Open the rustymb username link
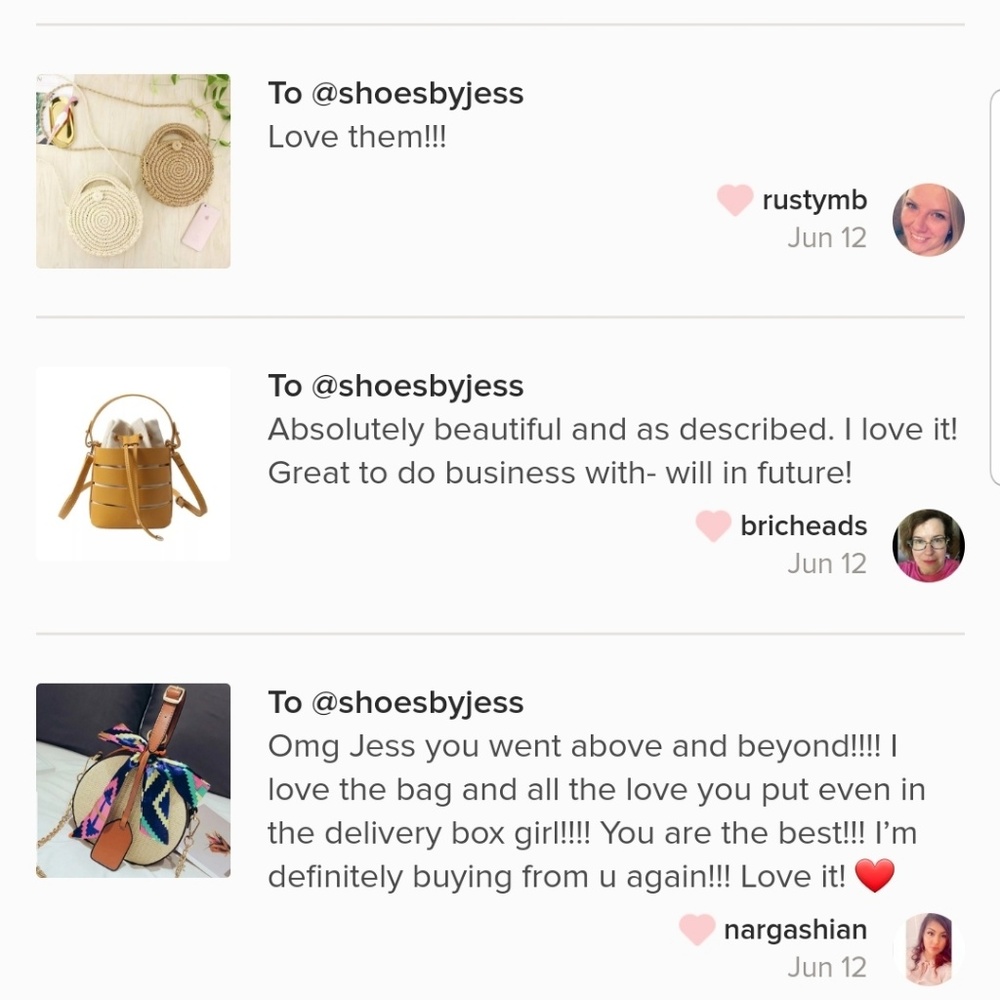1000x1000 pixels. tap(814, 200)
